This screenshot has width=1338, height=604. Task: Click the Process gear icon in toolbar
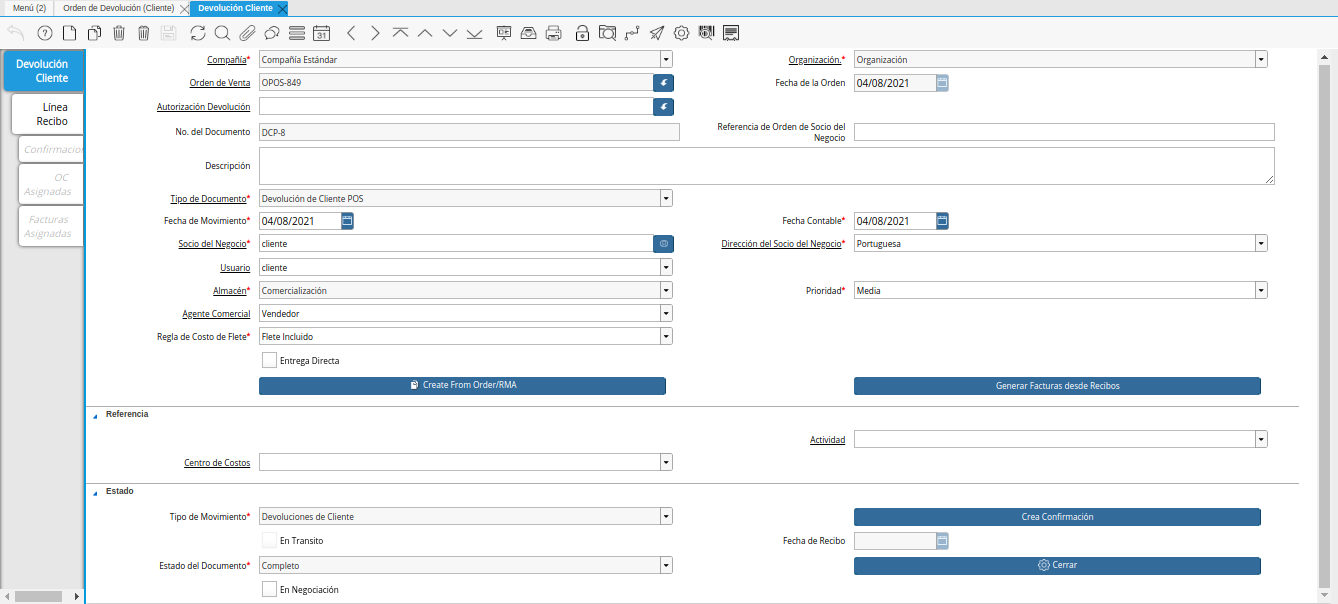pyautogui.click(x=682, y=33)
